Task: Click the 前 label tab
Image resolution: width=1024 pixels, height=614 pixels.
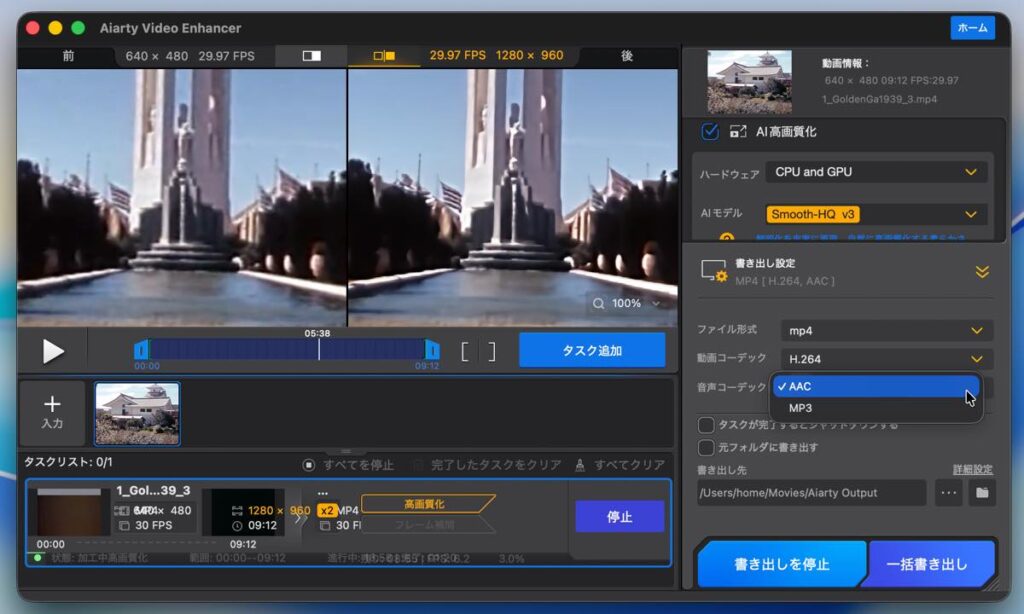Action: tap(68, 56)
